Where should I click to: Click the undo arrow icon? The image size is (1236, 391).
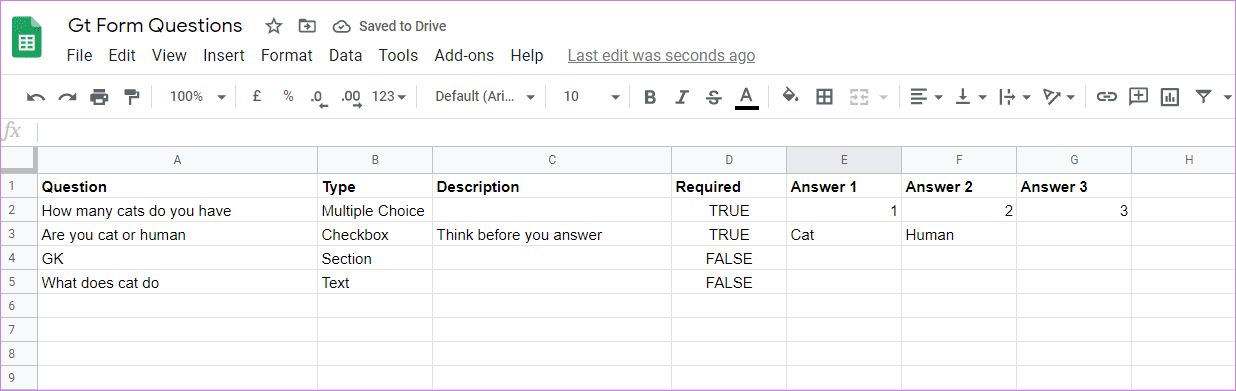[x=36, y=97]
